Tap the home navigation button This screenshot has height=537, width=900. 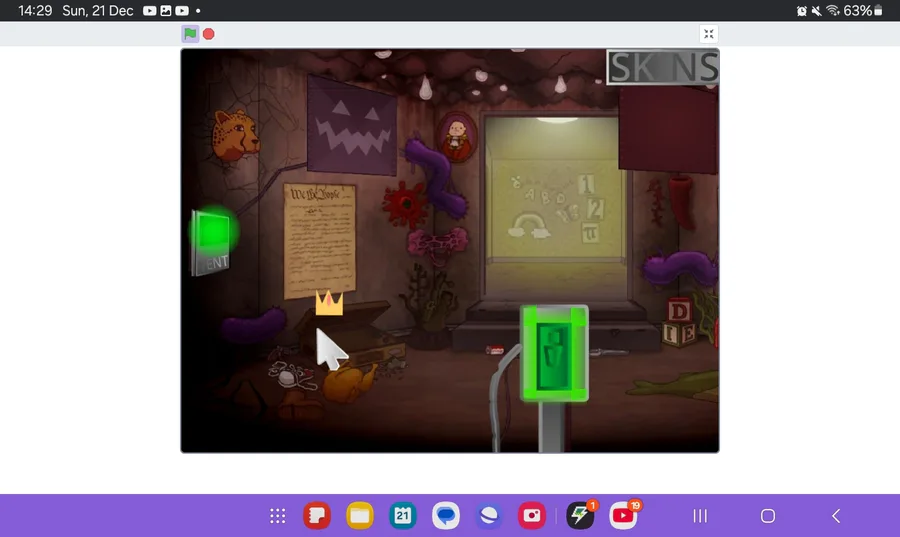coord(767,516)
